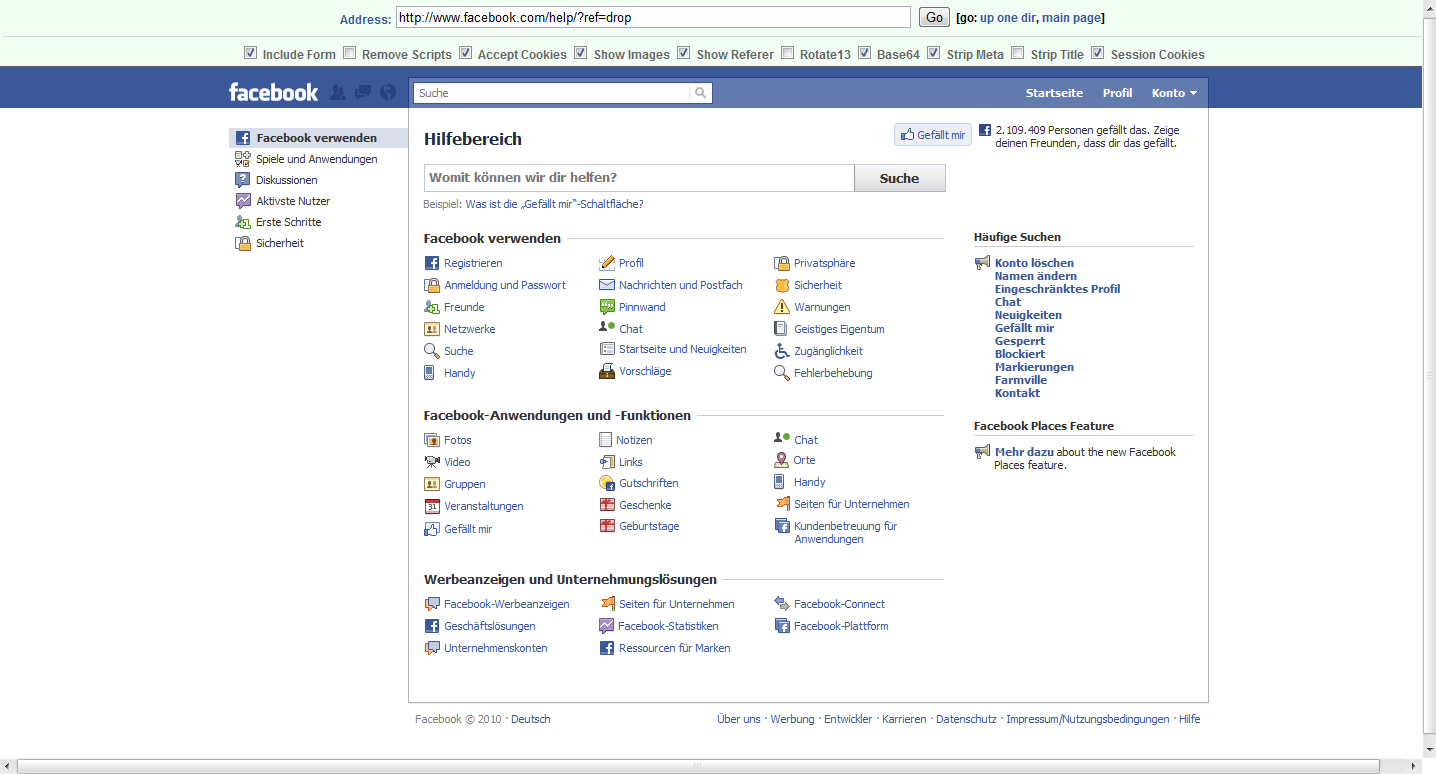Click the Facebook-Statistiken chart icon

coord(606,626)
